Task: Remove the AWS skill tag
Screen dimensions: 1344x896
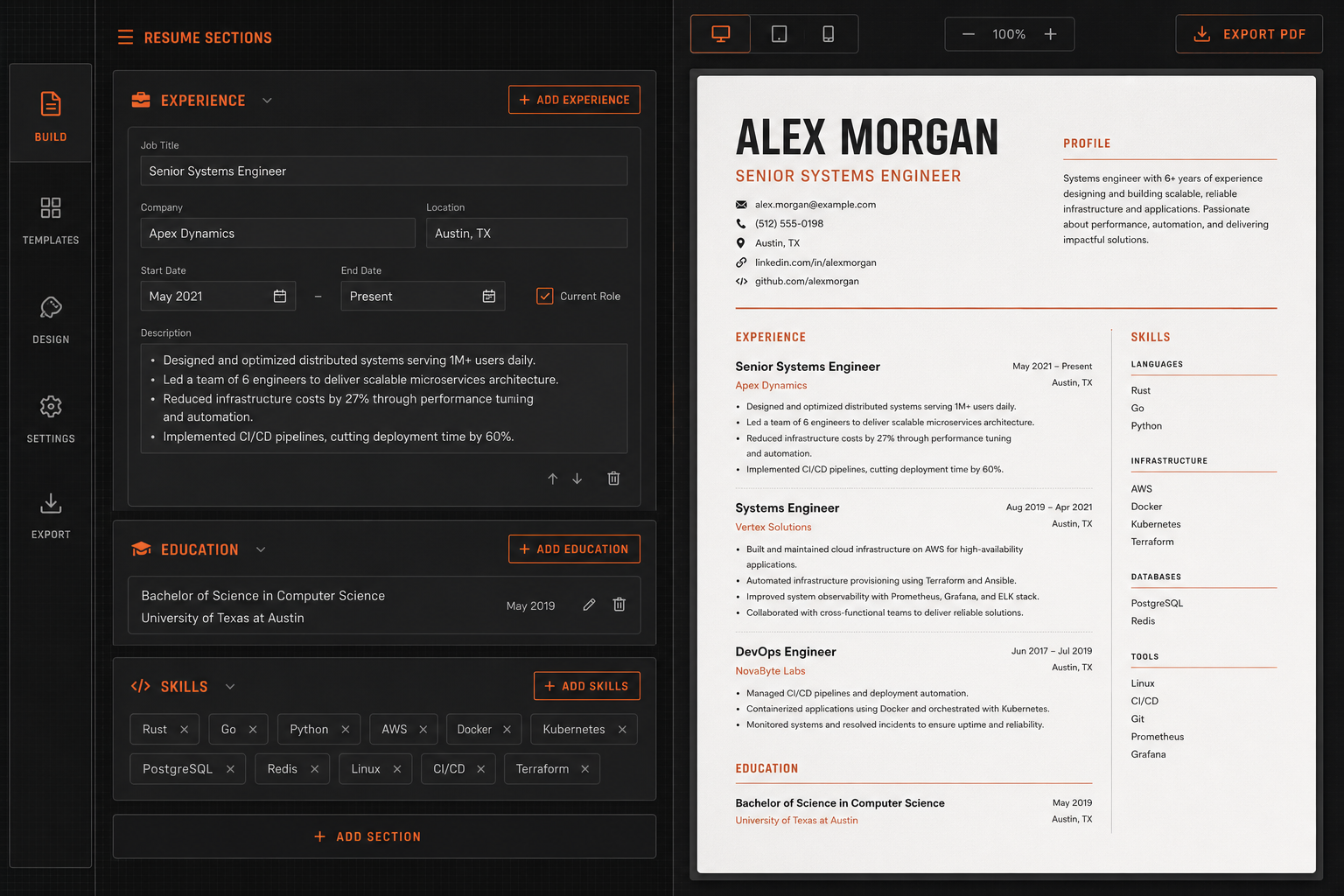Action: click(423, 729)
